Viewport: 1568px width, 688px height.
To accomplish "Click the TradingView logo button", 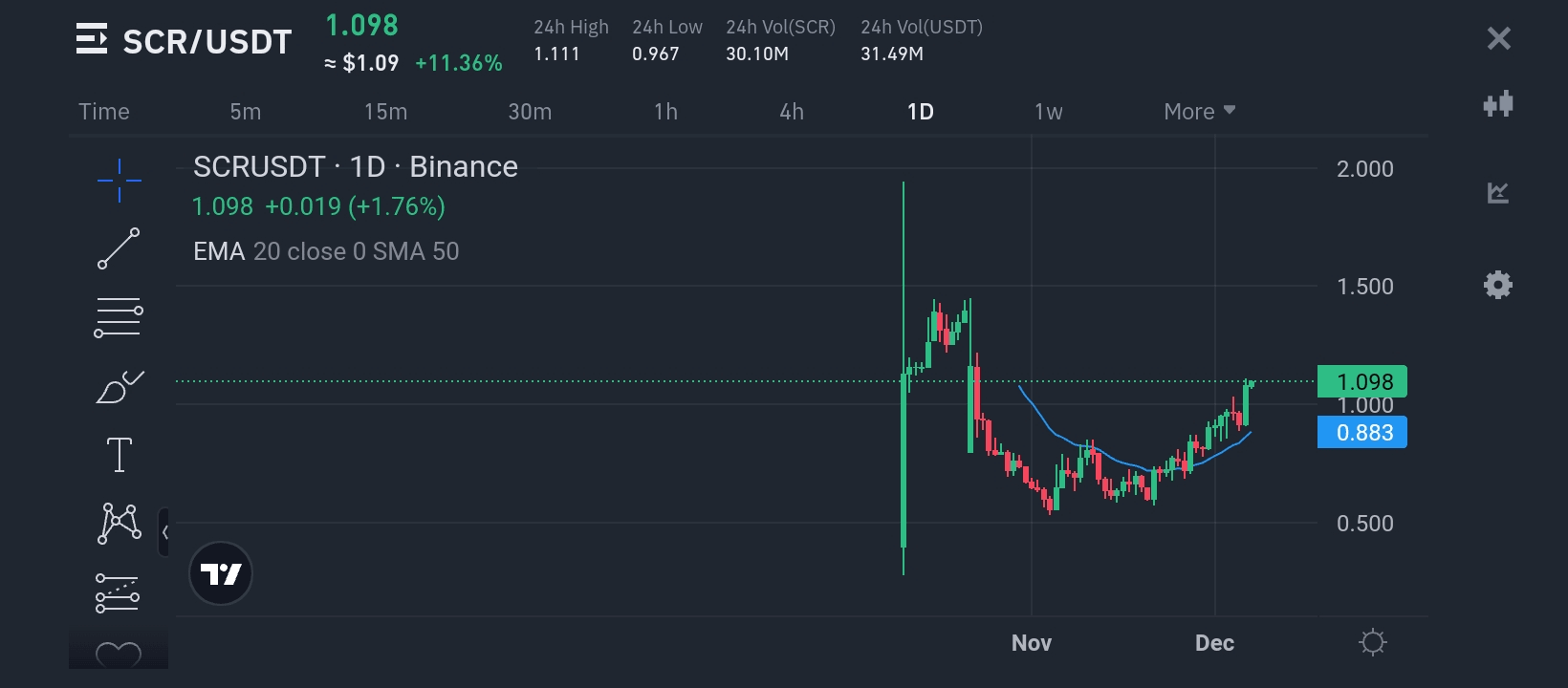I will click(x=221, y=573).
